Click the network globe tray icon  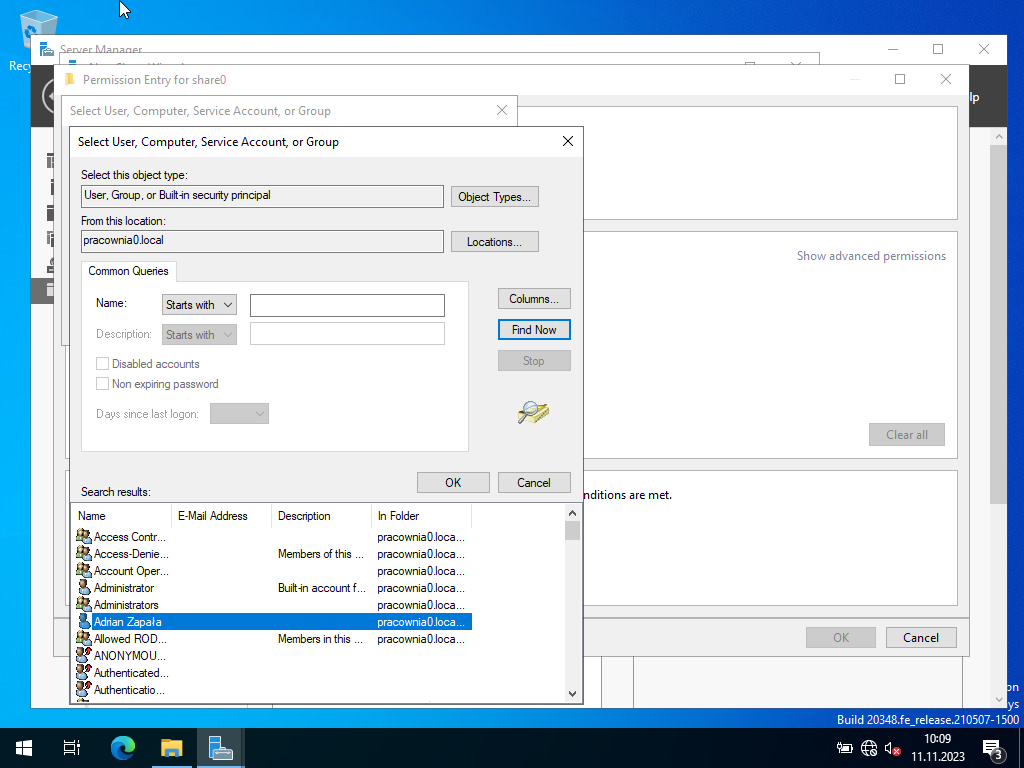coord(869,748)
